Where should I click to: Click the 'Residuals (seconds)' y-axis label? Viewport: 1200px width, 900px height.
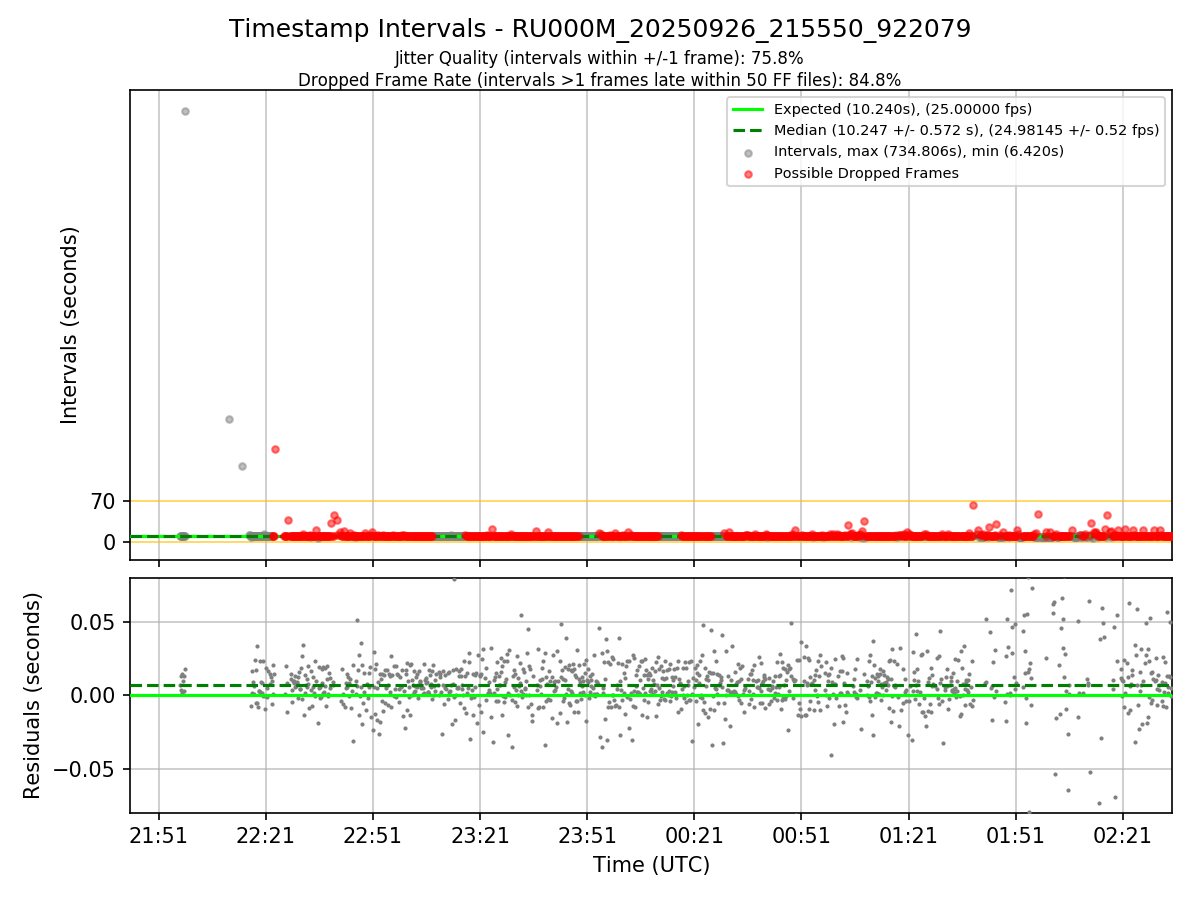click(33, 695)
